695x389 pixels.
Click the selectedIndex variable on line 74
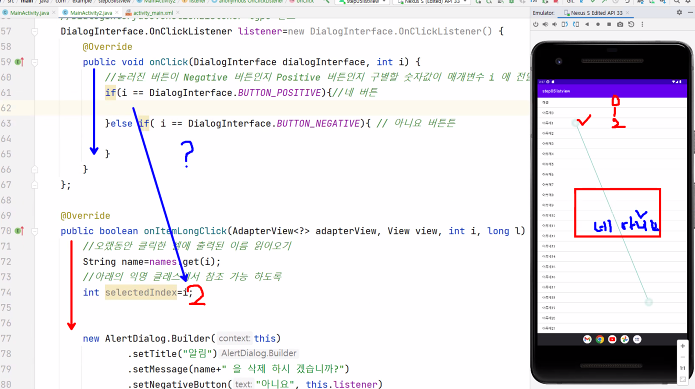point(141,292)
